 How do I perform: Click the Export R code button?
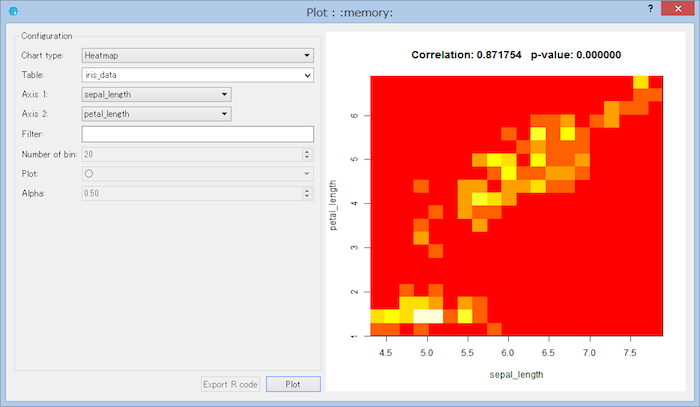[230, 384]
